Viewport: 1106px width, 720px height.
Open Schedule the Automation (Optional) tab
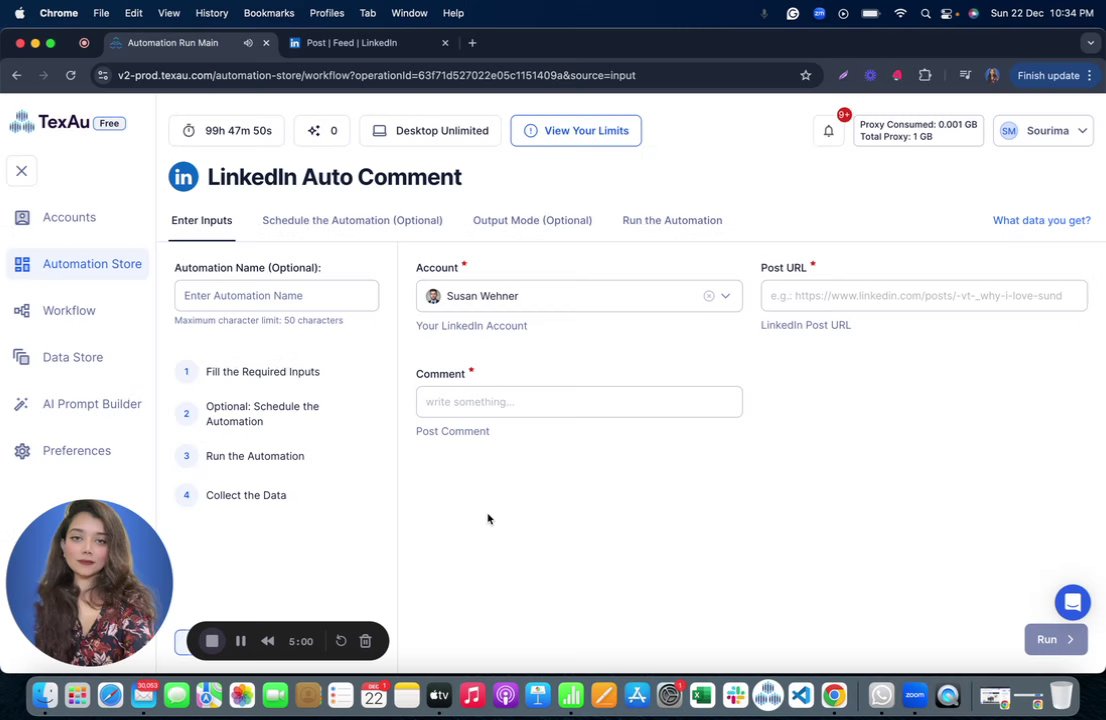click(353, 221)
